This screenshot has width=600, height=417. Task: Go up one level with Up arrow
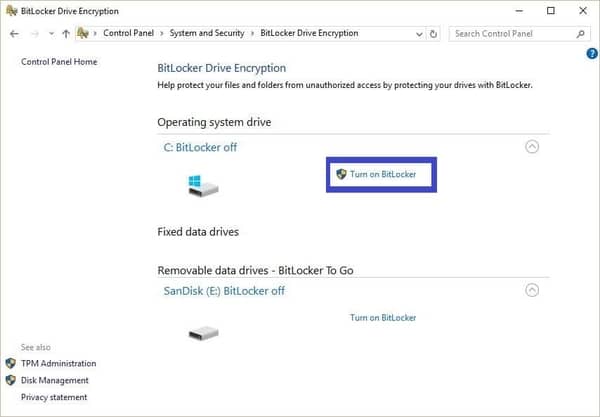(x=66, y=34)
